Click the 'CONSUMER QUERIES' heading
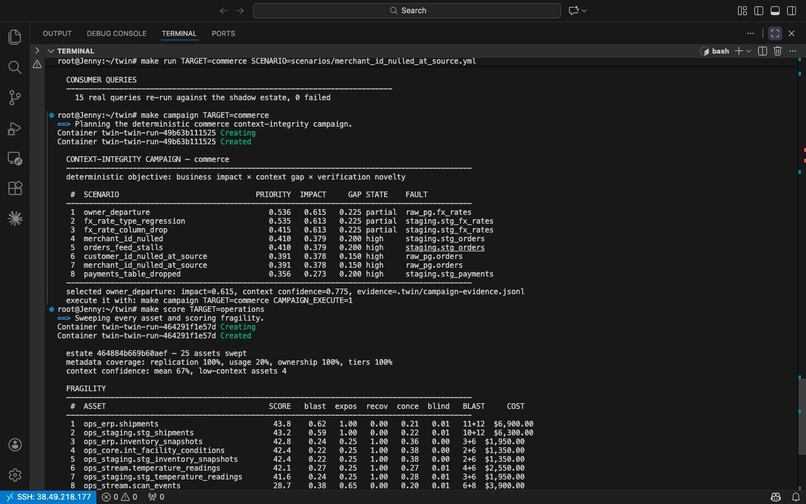806x504 pixels. [101, 80]
